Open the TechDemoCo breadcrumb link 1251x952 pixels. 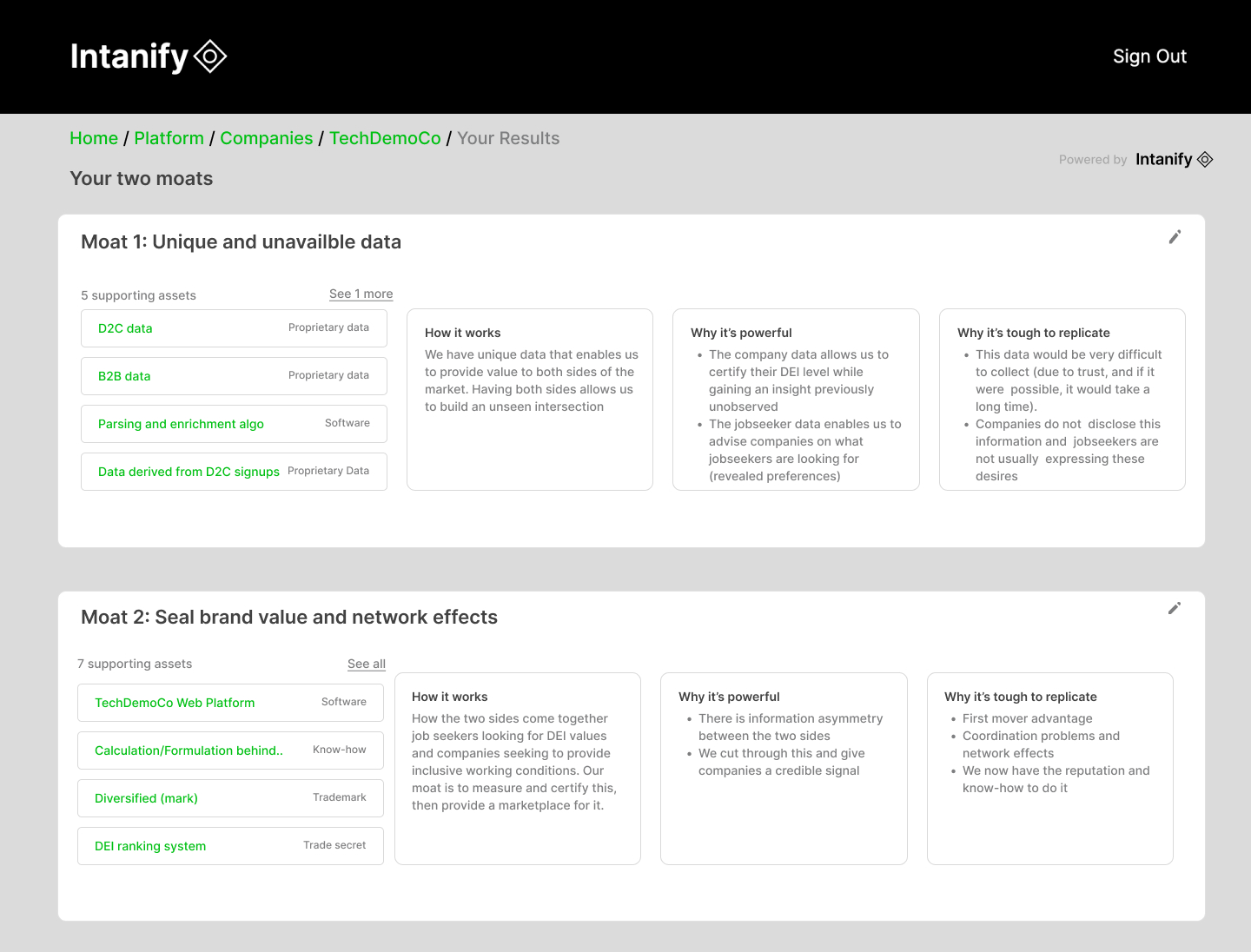coord(385,138)
